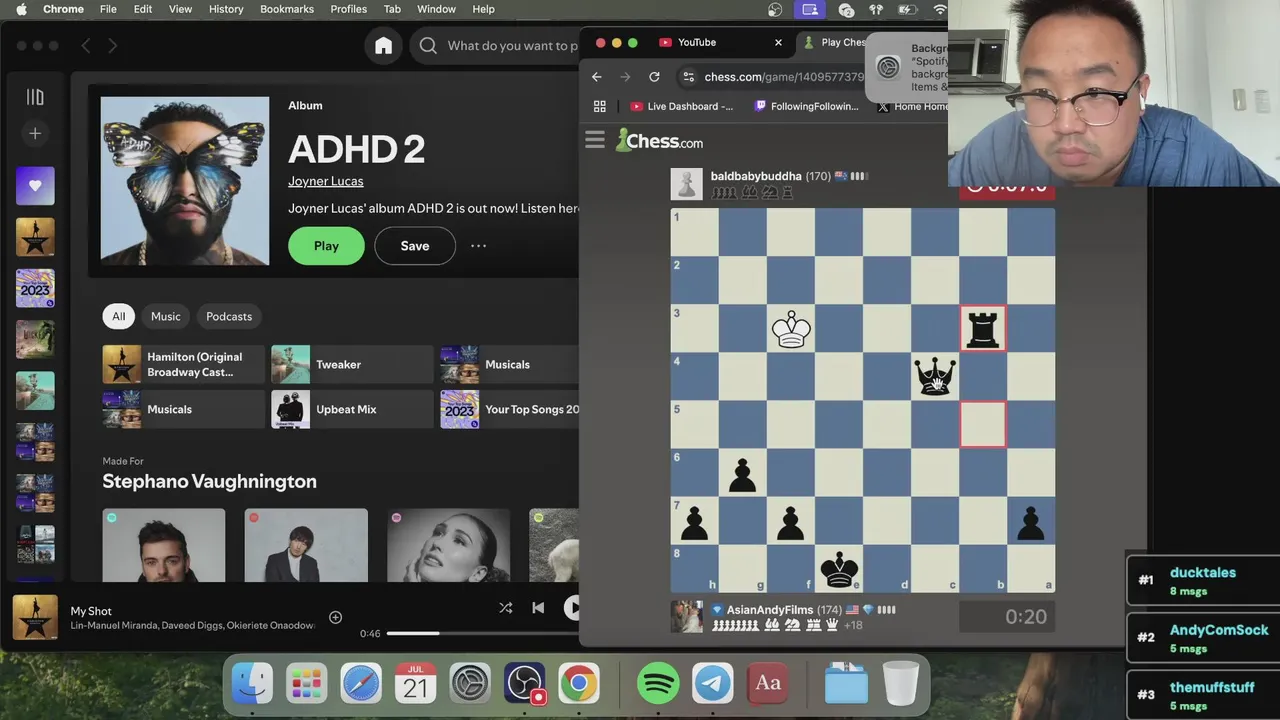This screenshot has height=720, width=1280.
Task: Open the Upbeat Mix tile
Action: 352,409
